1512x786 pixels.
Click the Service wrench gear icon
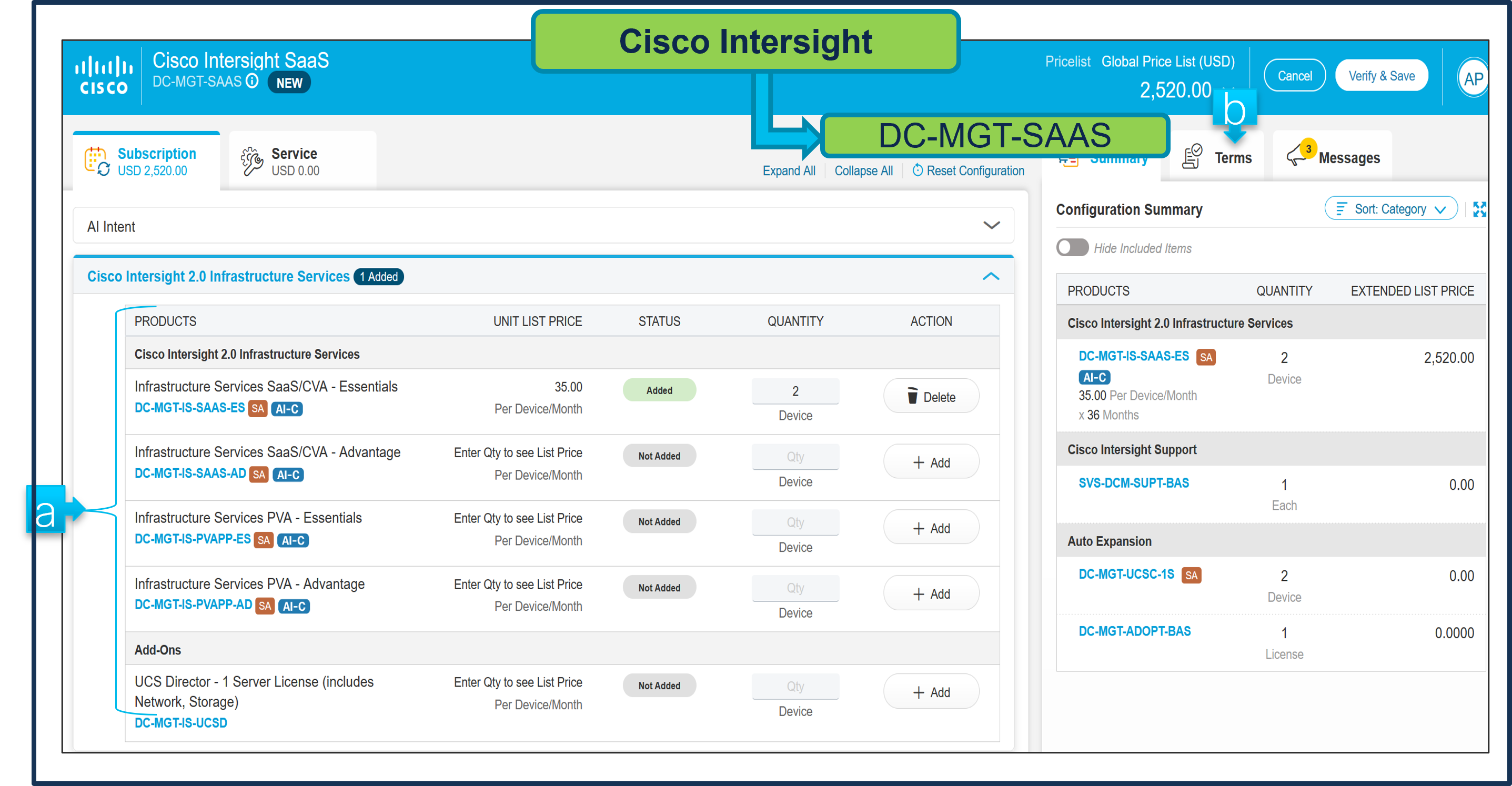(252, 161)
